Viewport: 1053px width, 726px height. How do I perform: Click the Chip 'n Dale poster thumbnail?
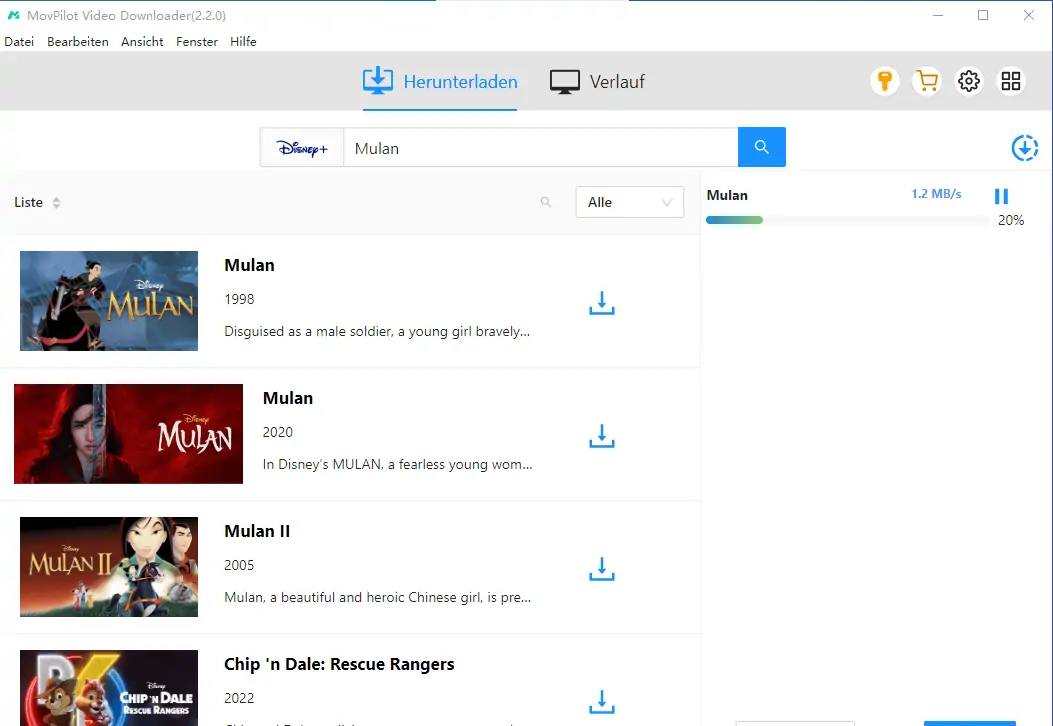(x=109, y=688)
